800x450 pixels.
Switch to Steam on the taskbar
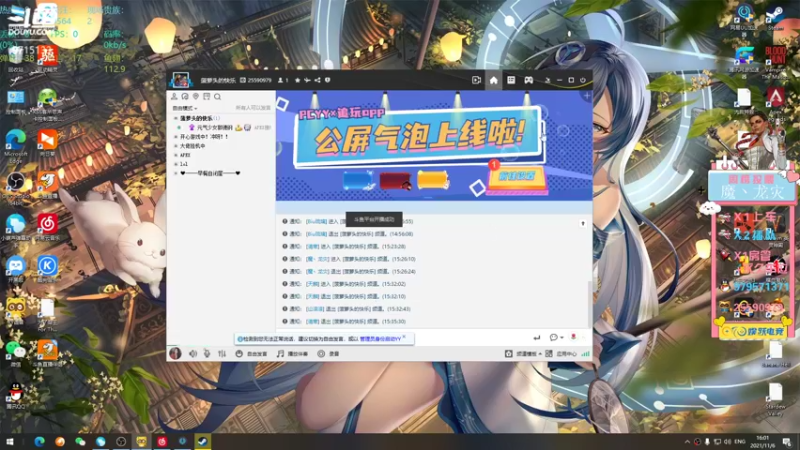[203, 442]
